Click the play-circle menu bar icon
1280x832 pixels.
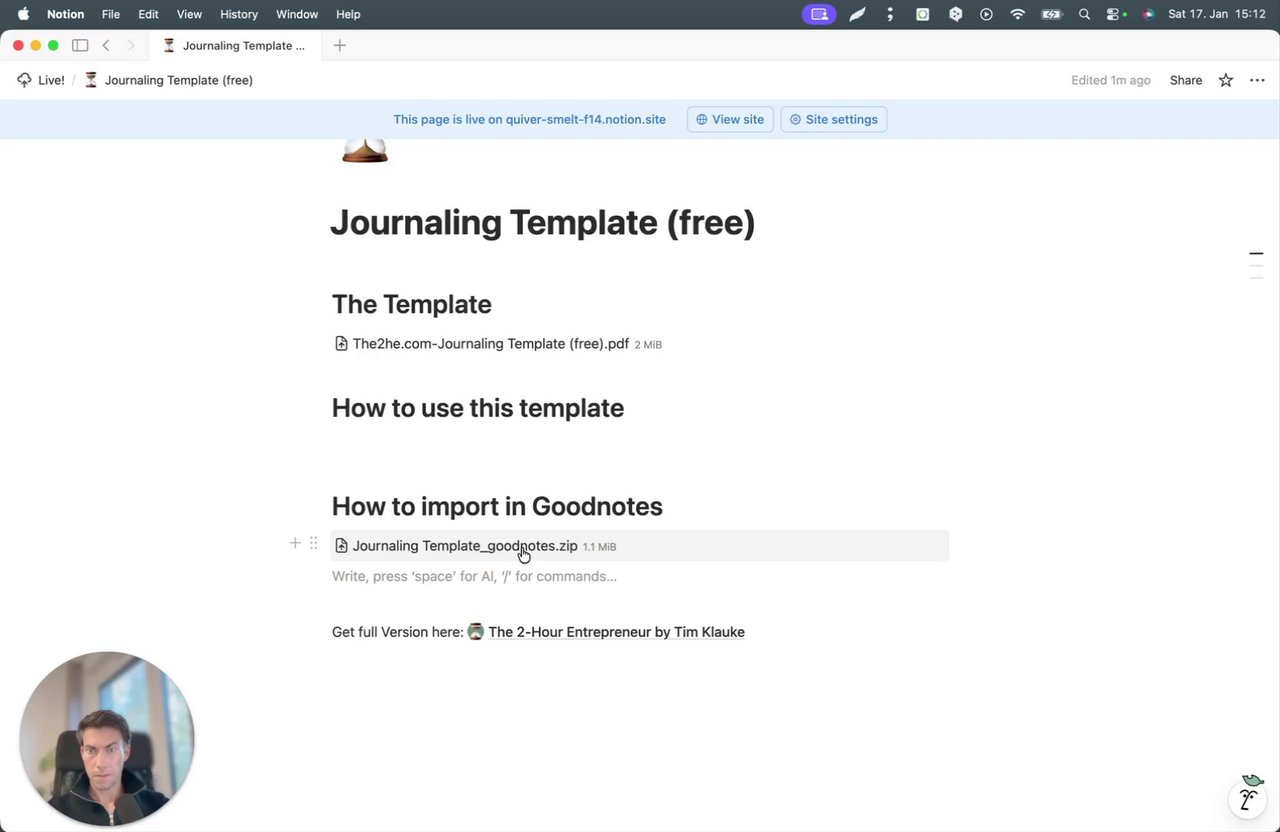pyautogui.click(x=986, y=14)
